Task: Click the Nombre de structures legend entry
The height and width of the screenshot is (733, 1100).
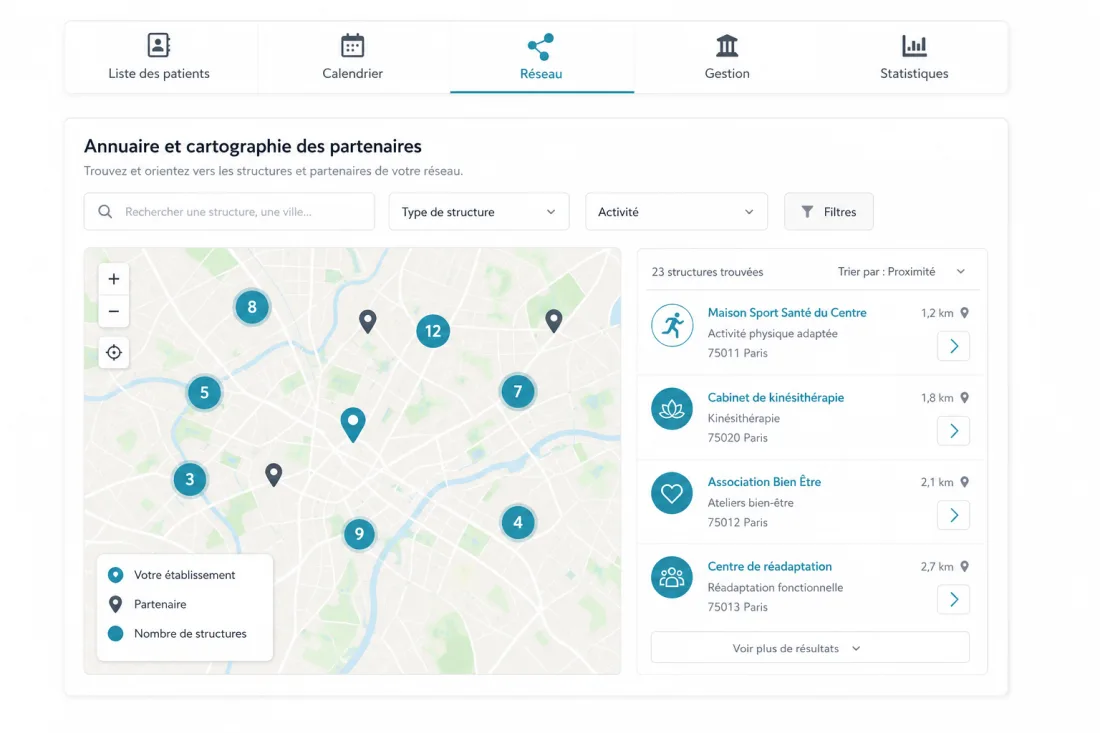Action: 178,634
